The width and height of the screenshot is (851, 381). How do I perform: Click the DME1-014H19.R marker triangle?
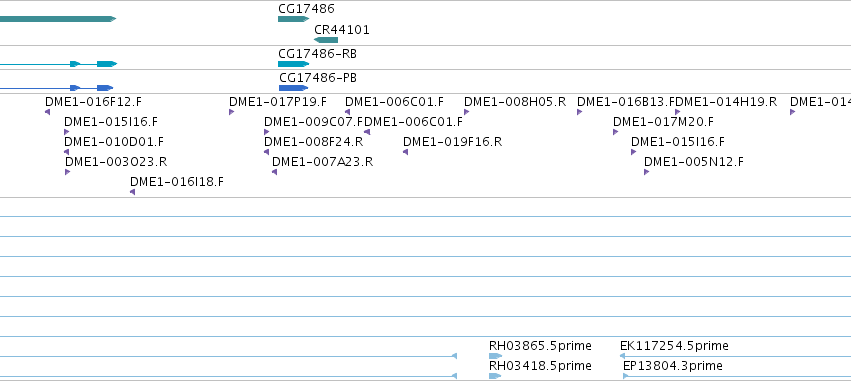677,112
